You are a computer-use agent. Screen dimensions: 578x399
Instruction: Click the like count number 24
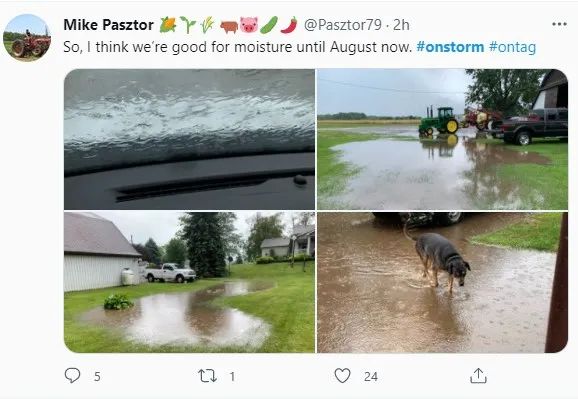pyautogui.click(x=370, y=377)
